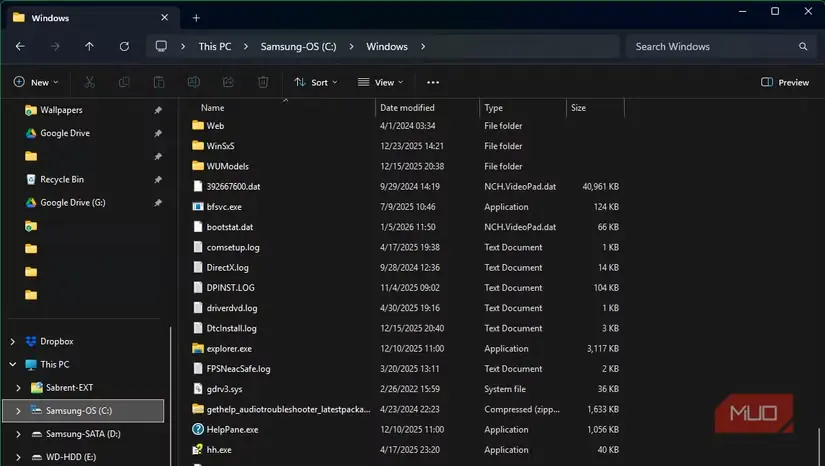Select the bootstat.dat file
825x466 pixels.
point(230,227)
